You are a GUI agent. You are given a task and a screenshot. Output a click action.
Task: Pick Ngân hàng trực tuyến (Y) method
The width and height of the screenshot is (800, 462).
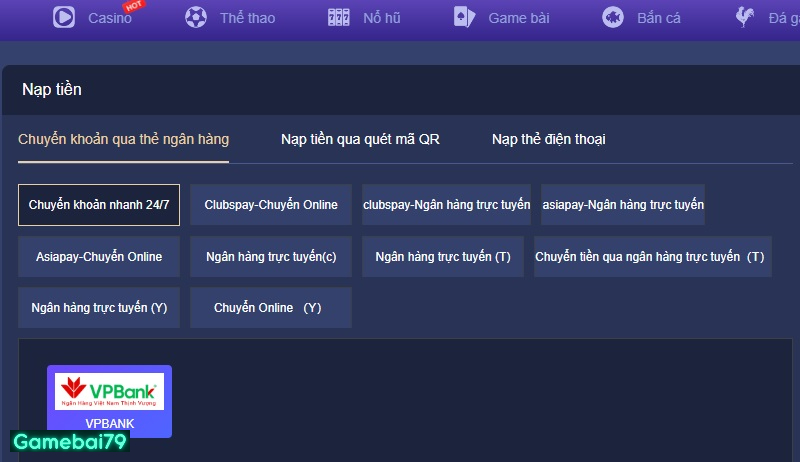pyautogui.click(x=99, y=307)
